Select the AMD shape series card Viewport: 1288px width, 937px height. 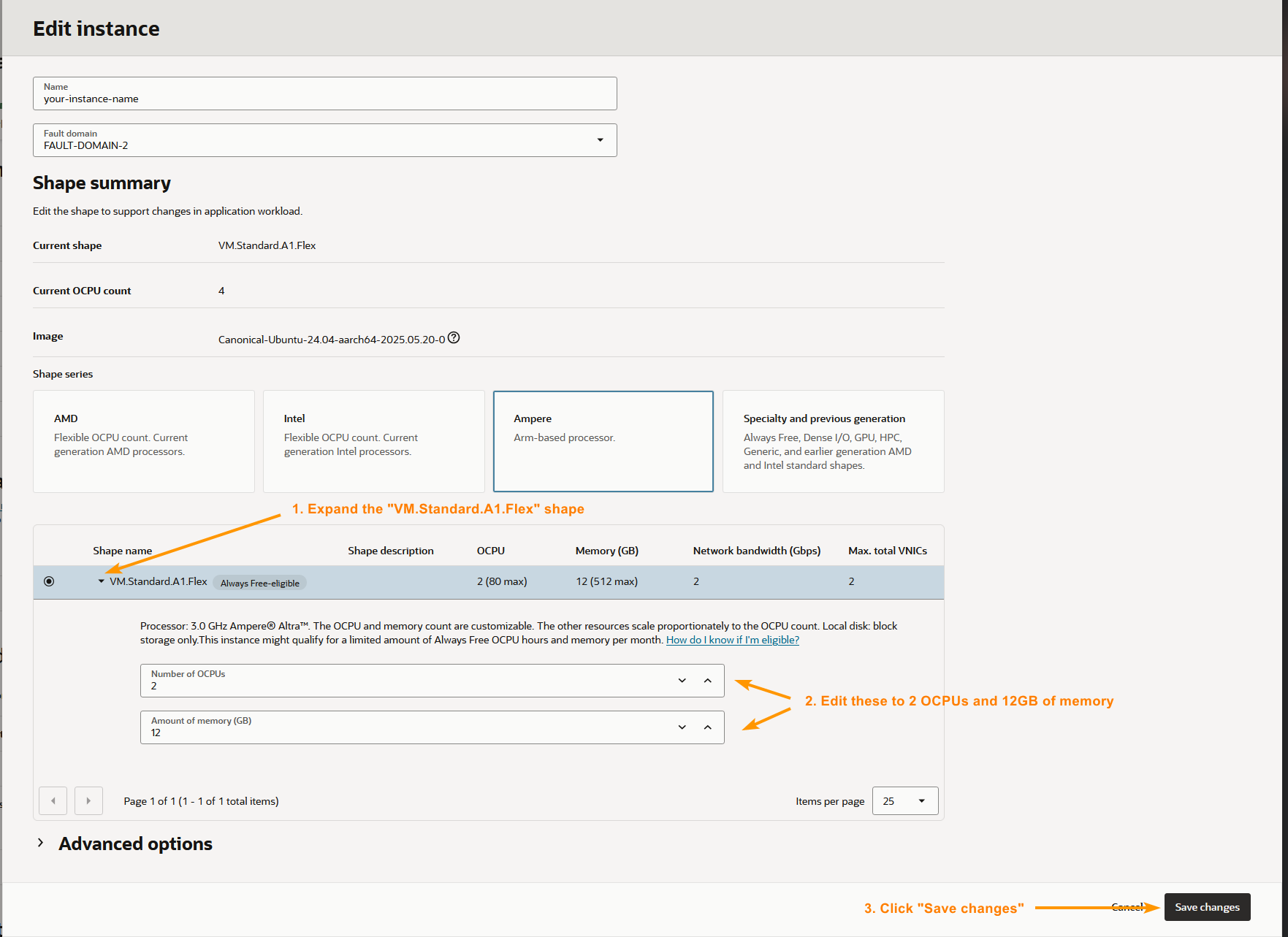click(144, 441)
